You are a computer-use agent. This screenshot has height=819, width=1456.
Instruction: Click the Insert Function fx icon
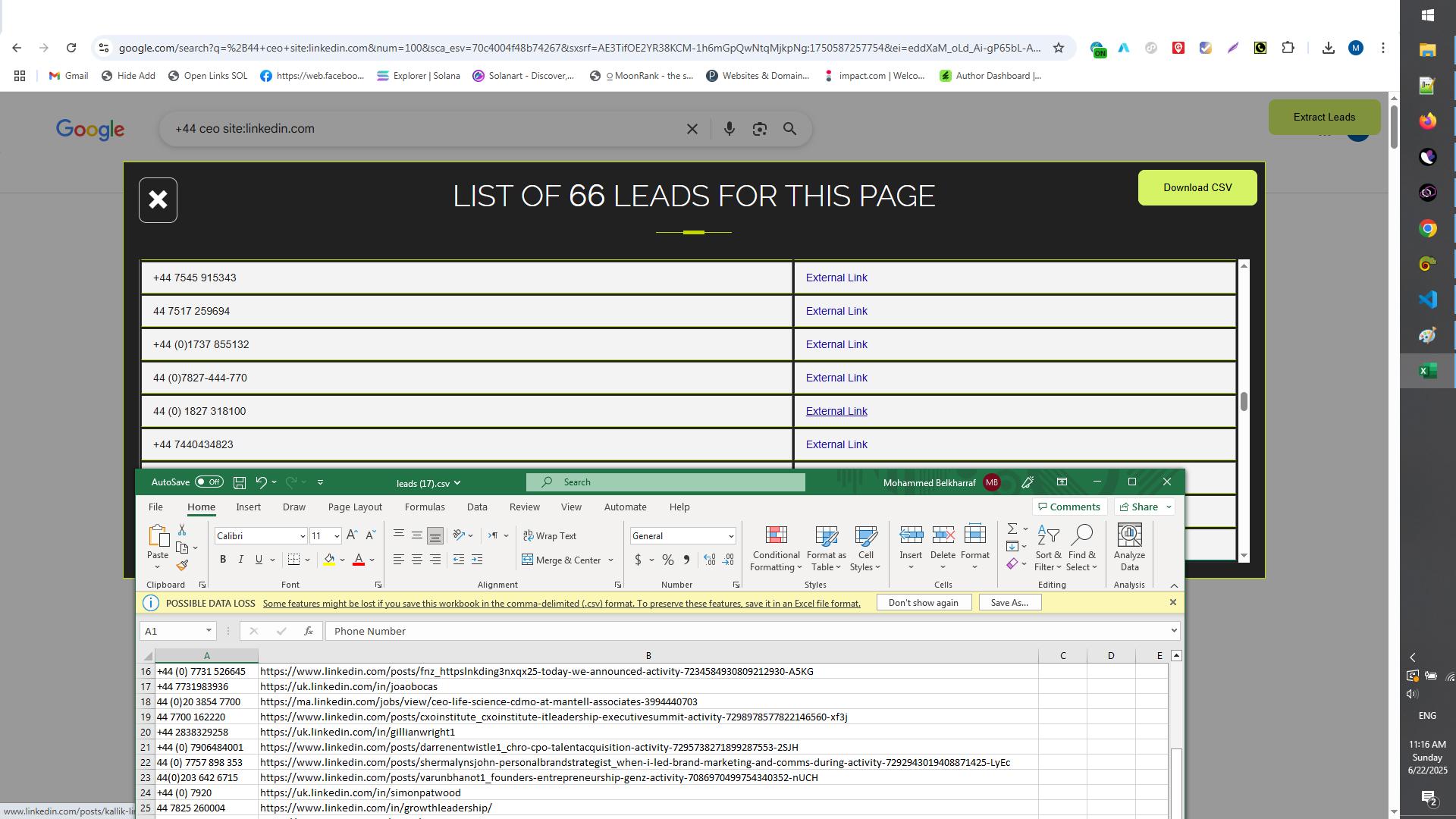click(x=308, y=631)
